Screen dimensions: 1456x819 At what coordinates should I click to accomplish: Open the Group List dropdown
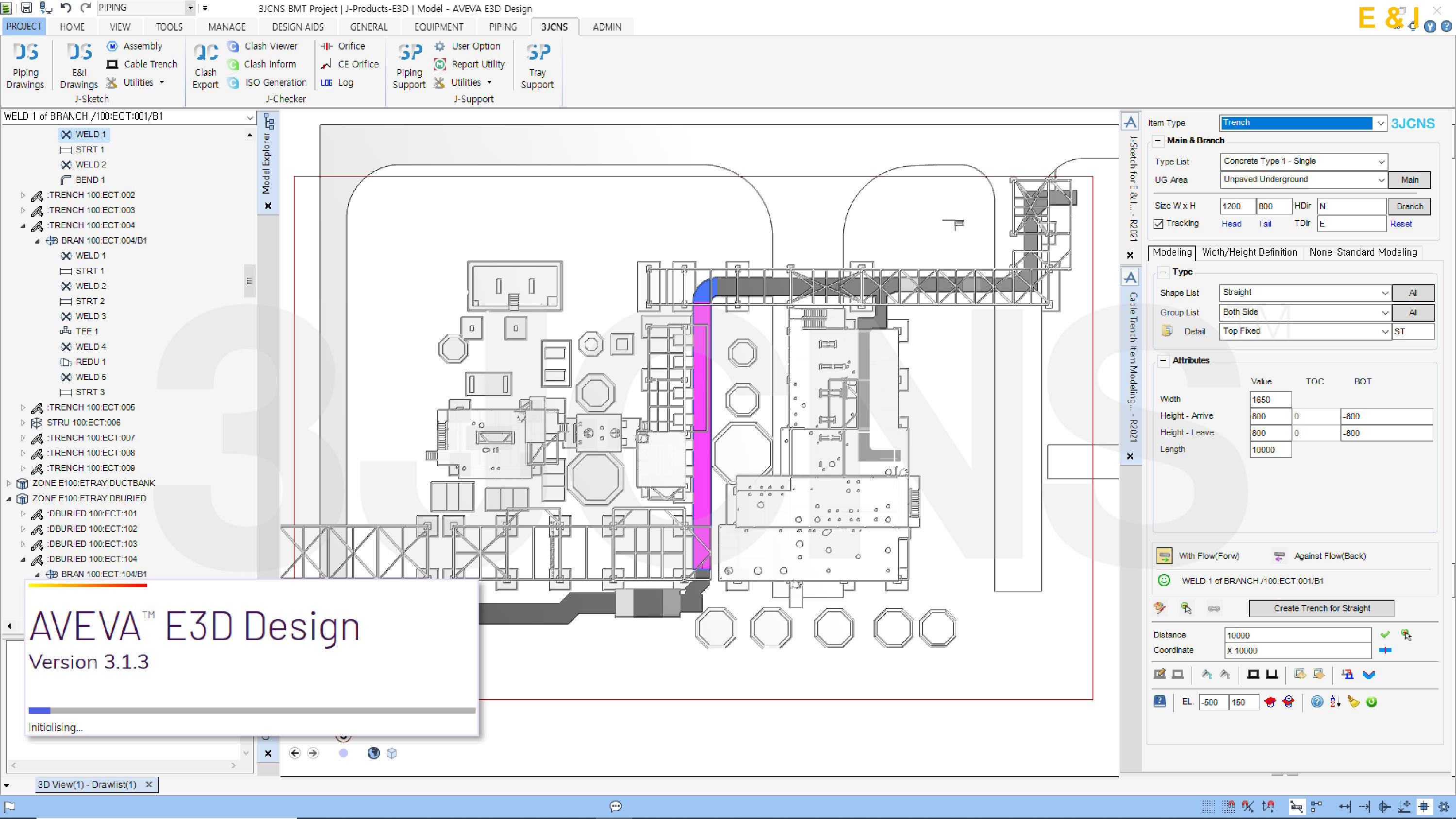[1384, 312]
